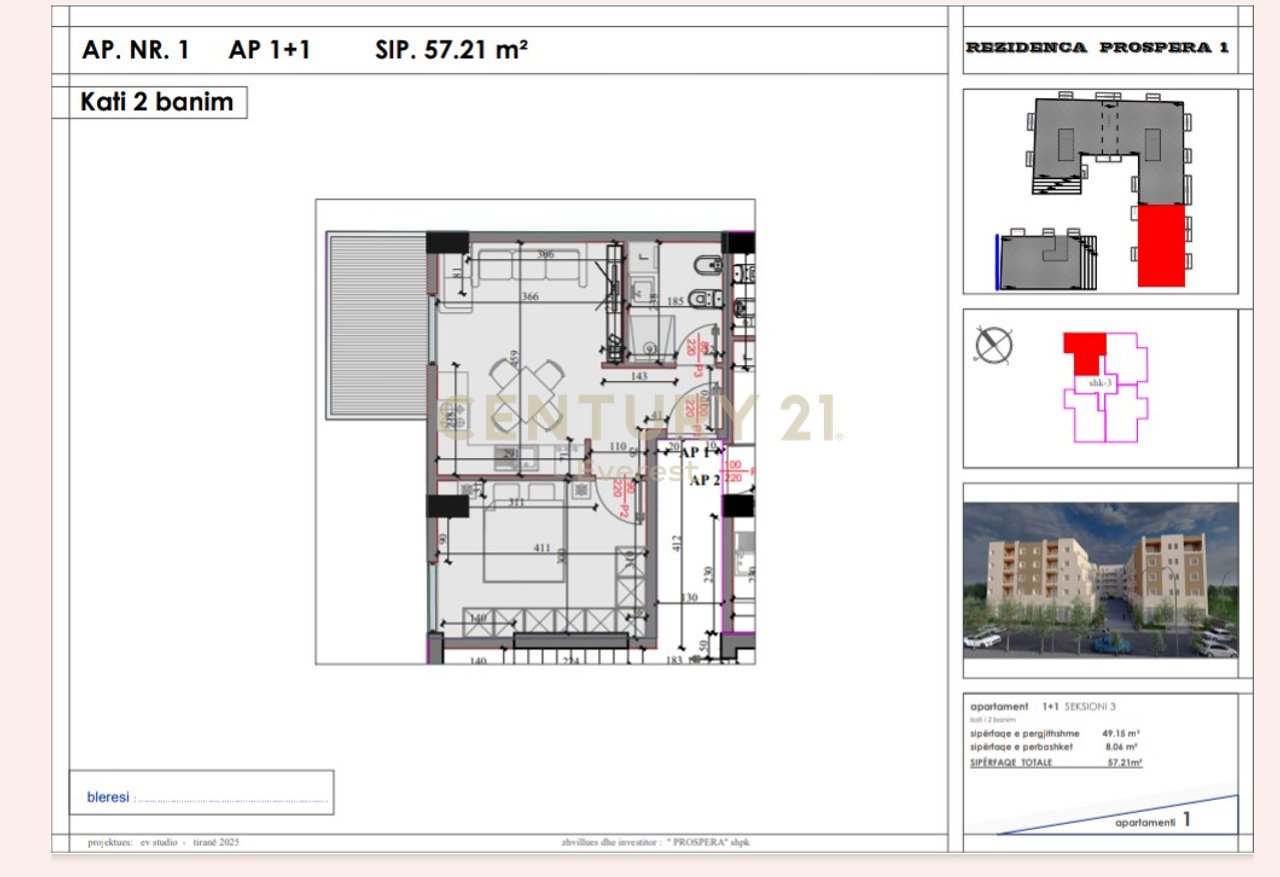Click the shk-3 stairwell label on key plan
This screenshot has height=877, width=1280.
1100,383
